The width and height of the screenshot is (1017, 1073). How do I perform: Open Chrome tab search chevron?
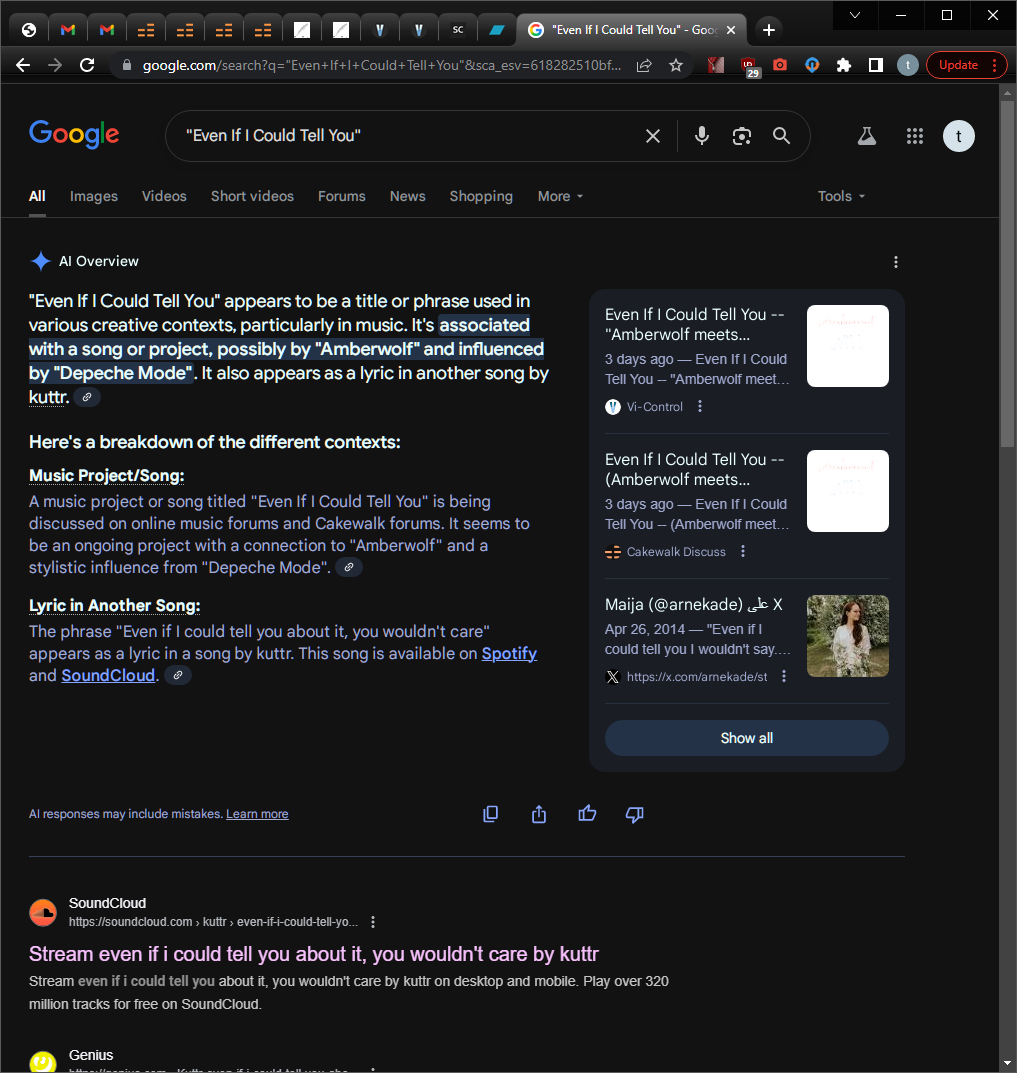click(855, 15)
